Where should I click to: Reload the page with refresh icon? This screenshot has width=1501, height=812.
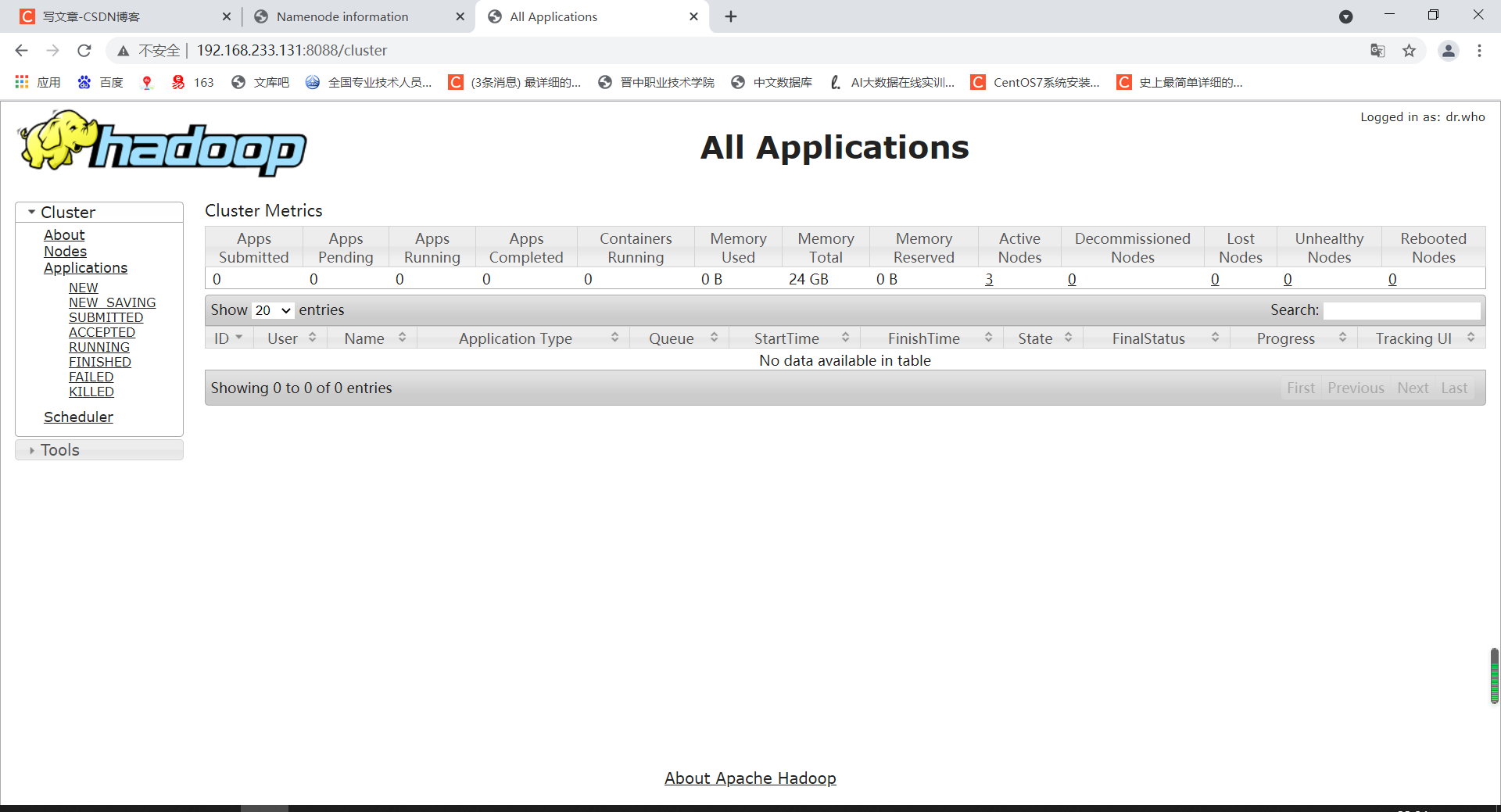pyautogui.click(x=84, y=50)
